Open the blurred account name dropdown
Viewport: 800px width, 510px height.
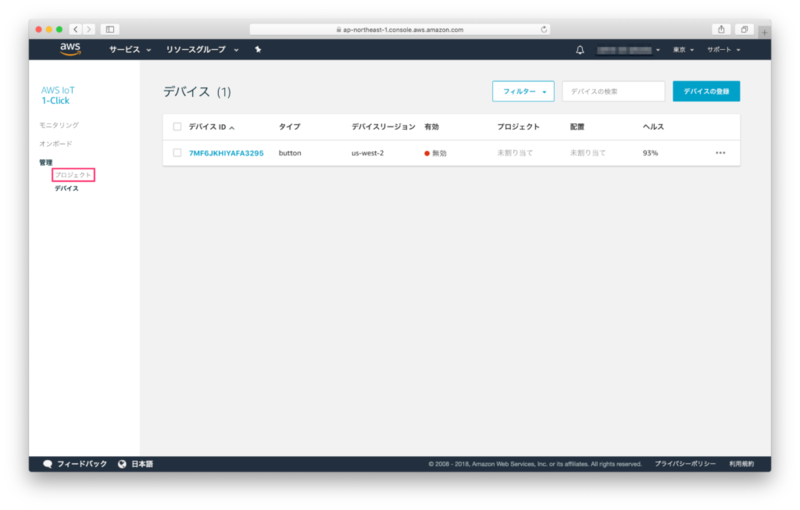pyautogui.click(x=629, y=50)
